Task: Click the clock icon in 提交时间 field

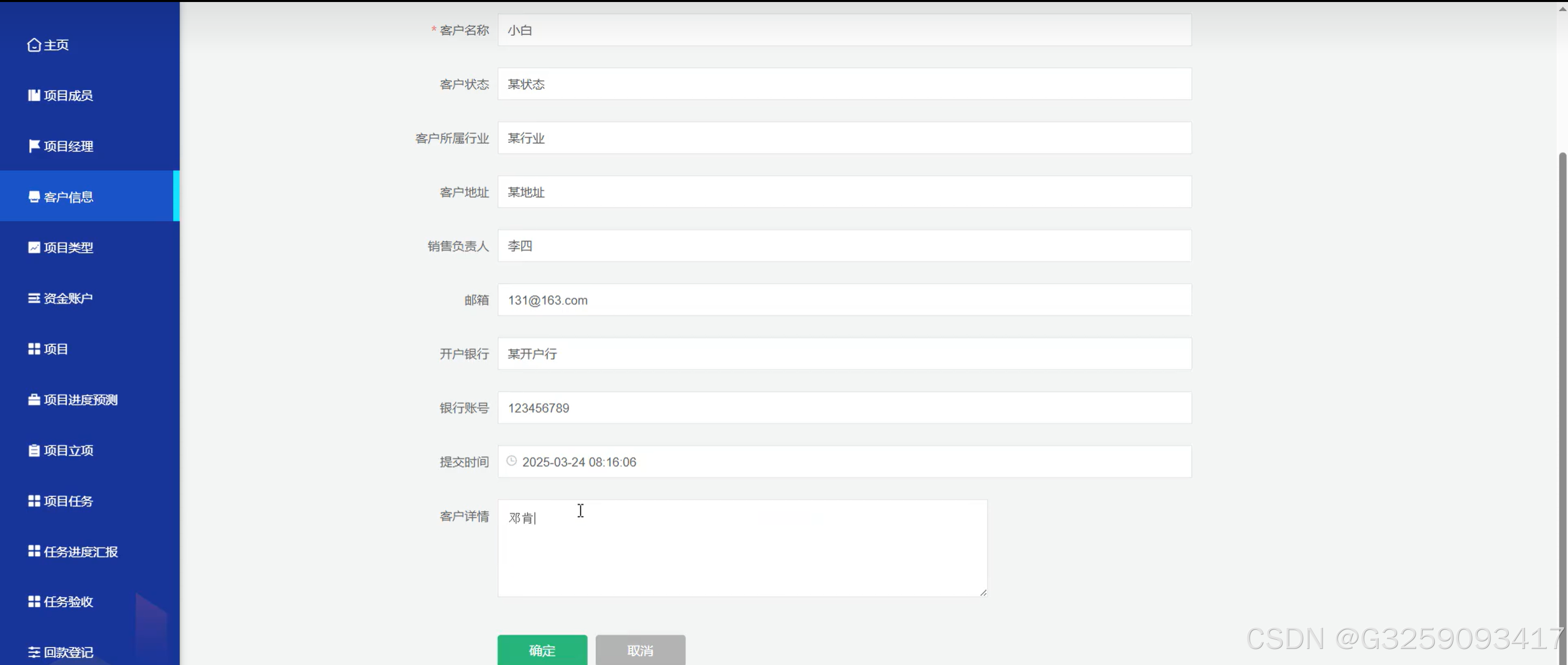Action: click(x=511, y=461)
